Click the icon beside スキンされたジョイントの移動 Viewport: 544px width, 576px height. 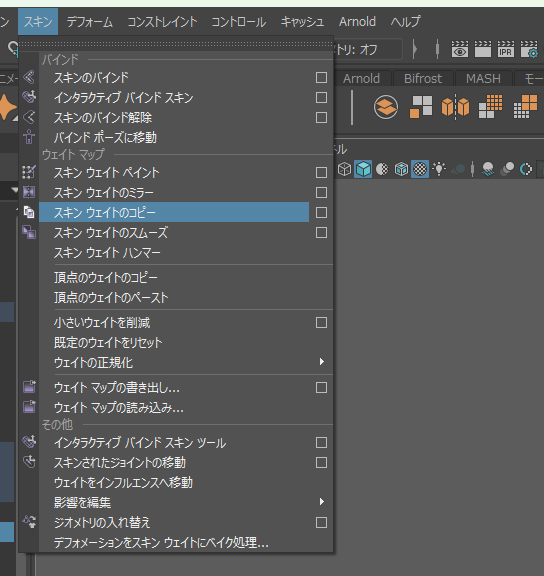pyautogui.click(x=29, y=462)
